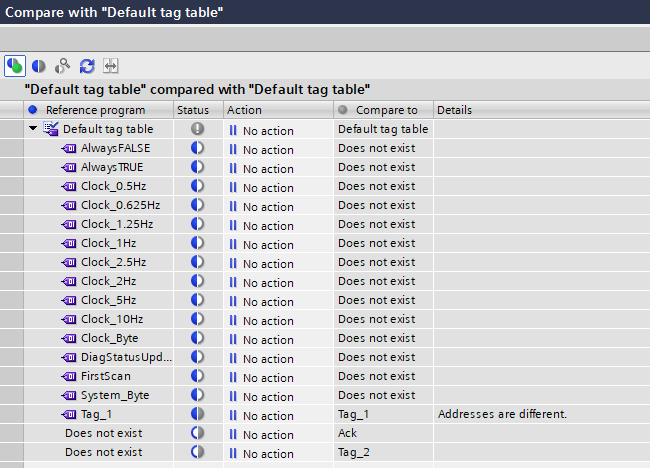Sort by the Status column header
Viewport: 650px width, 468px height.
[x=197, y=109]
